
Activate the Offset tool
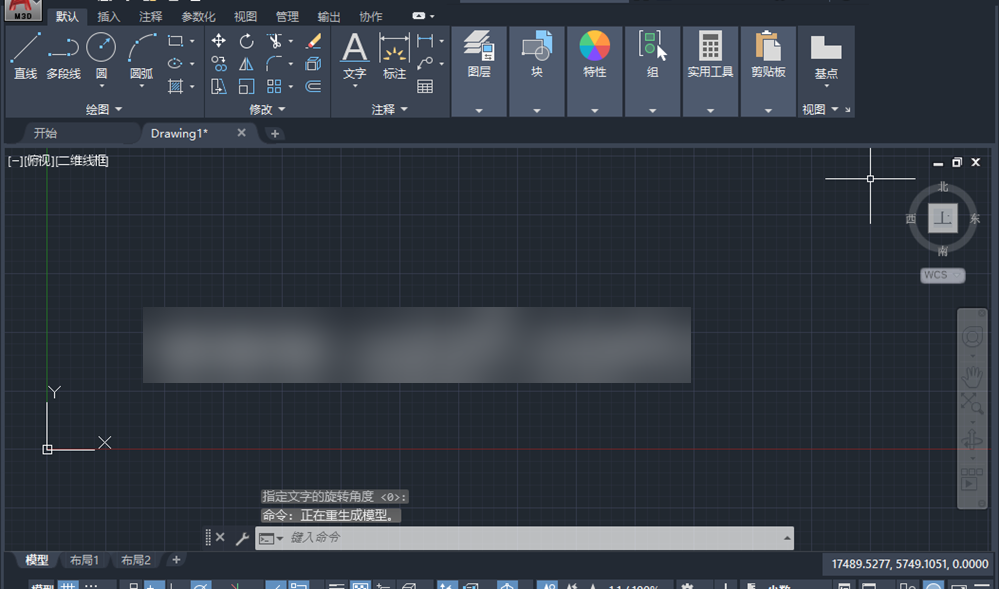(313, 86)
